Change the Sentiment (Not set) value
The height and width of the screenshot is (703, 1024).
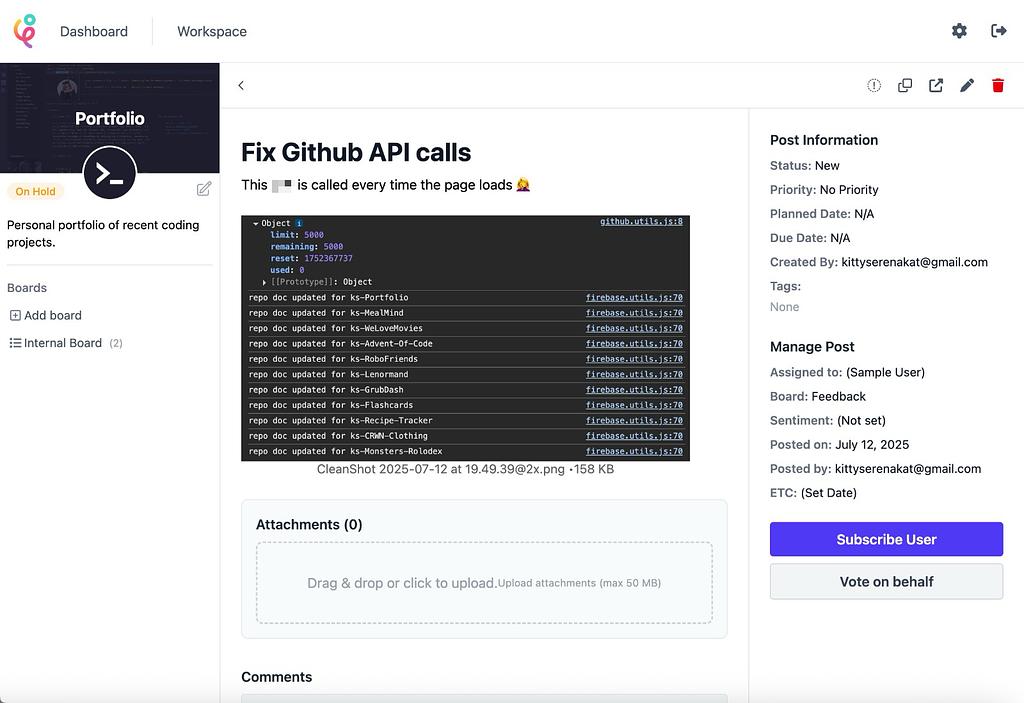(x=861, y=421)
